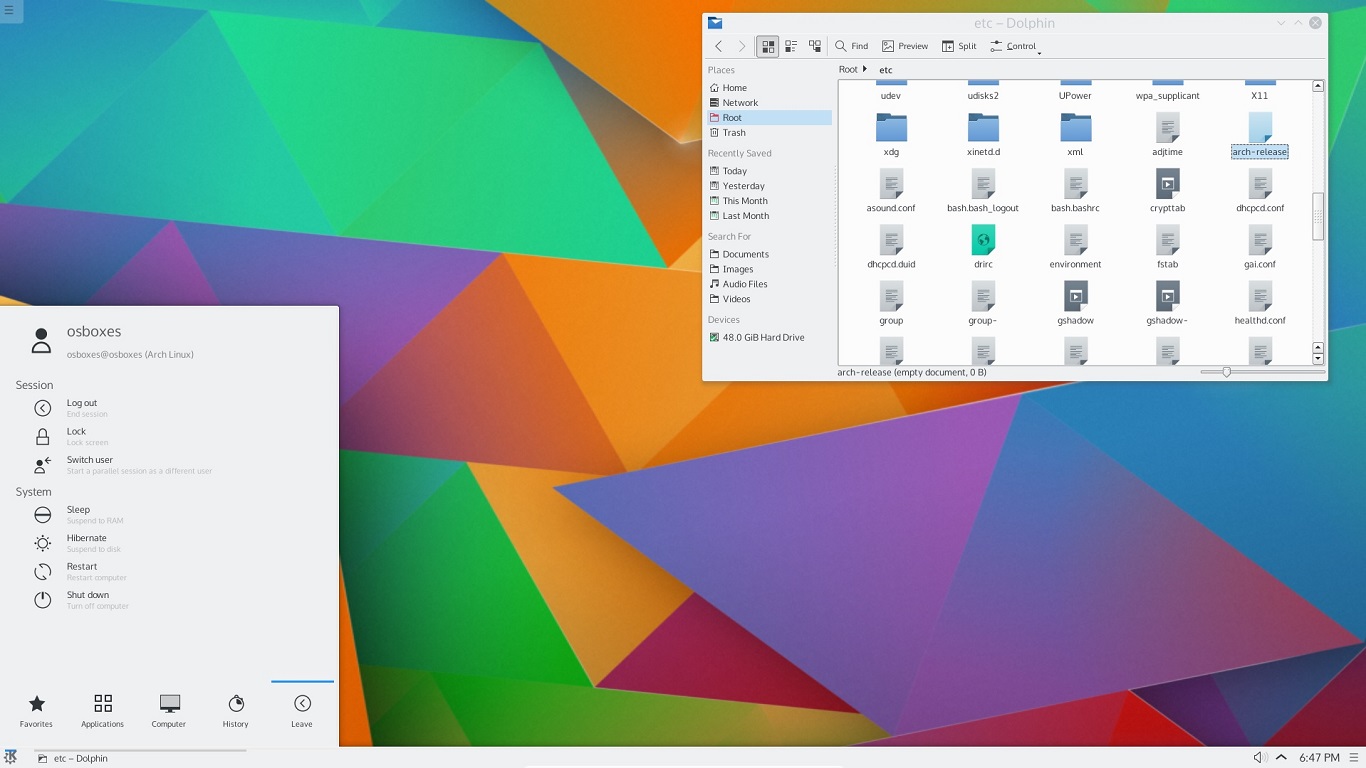Image resolution: width=1366 pixels, height=768 pixels.
Task: Select Root in the Places panel
Action: click(769, 118)
